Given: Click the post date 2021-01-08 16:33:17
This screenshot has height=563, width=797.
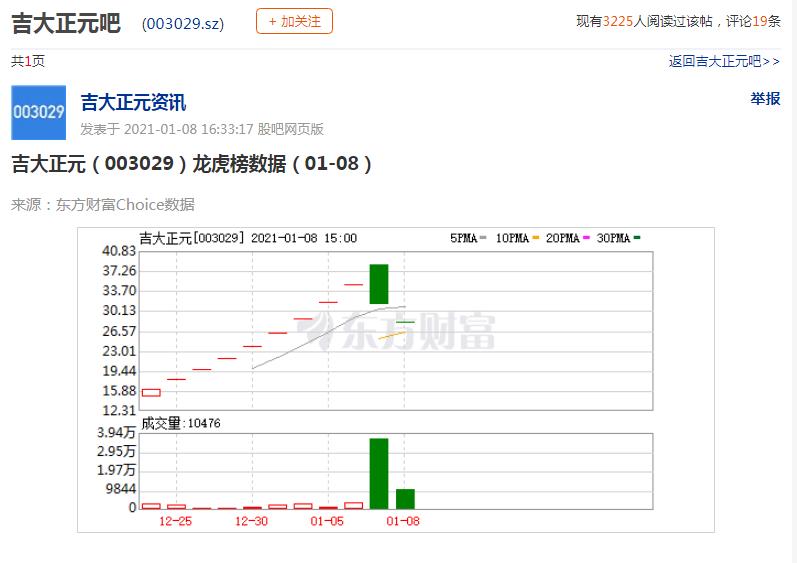Looking at the screenshot, I should [x=189, y=129].
